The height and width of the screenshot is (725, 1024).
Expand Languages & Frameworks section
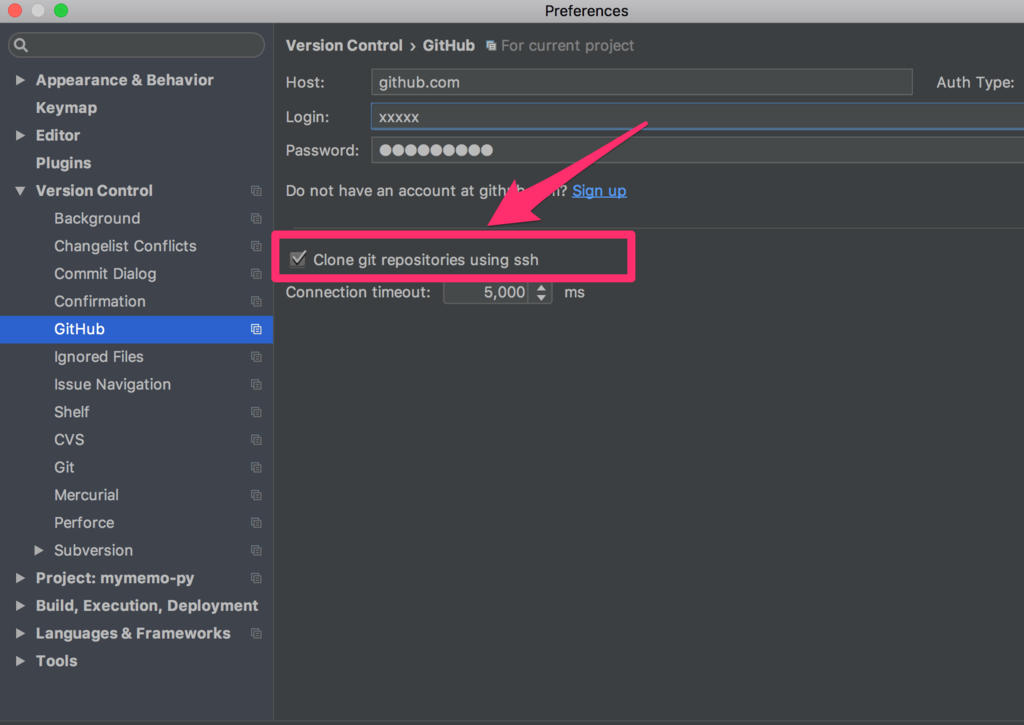click(x=20, y=634)
